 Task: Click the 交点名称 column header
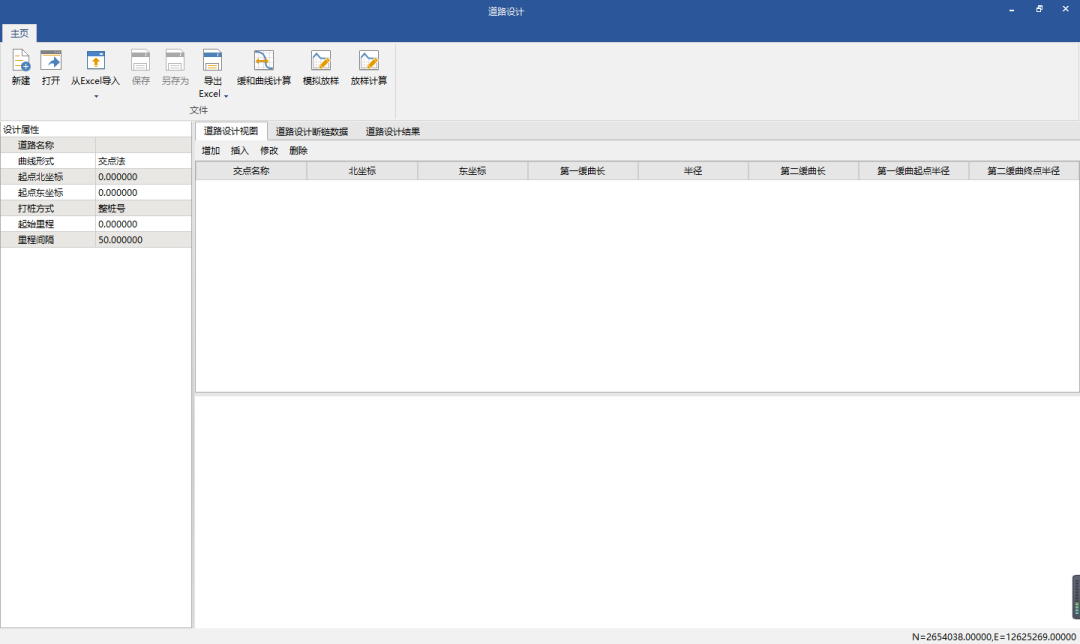tap(251, 171)
